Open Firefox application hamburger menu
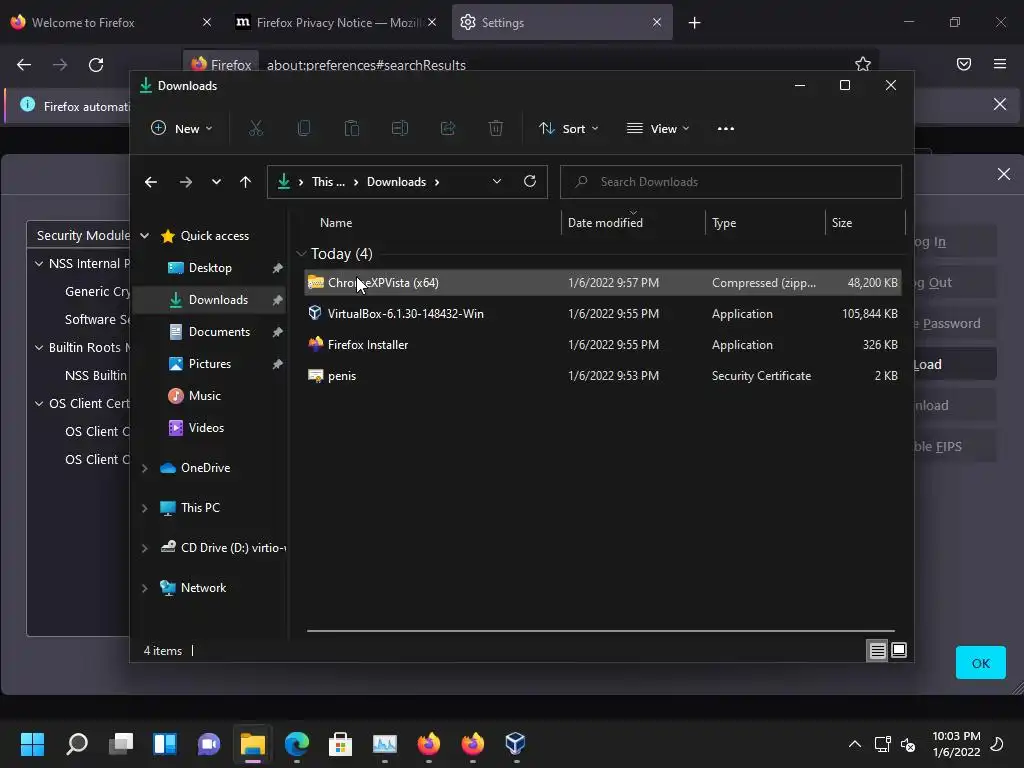The image size is (1024, 768). click(1000, 64)
